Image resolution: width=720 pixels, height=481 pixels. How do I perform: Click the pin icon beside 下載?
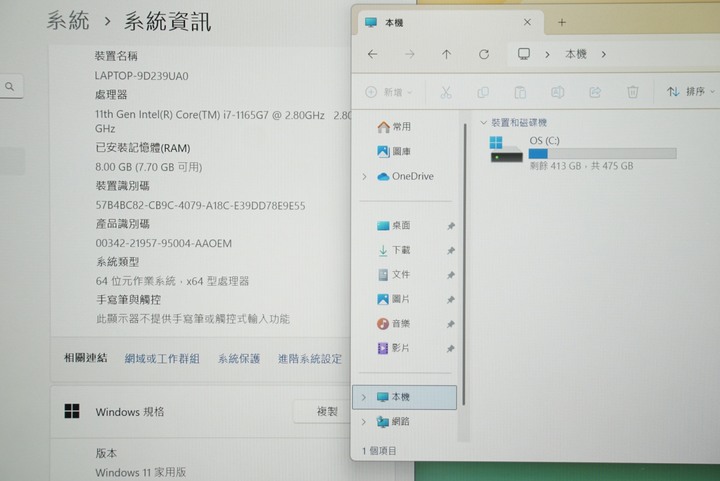pos(451,251)
